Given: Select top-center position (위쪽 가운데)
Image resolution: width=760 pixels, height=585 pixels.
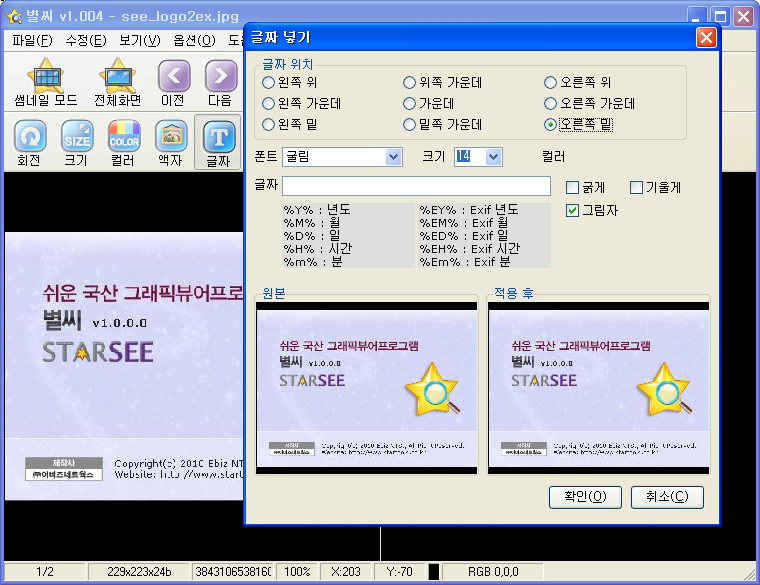Looking at the screenshot, I should 443,82.
